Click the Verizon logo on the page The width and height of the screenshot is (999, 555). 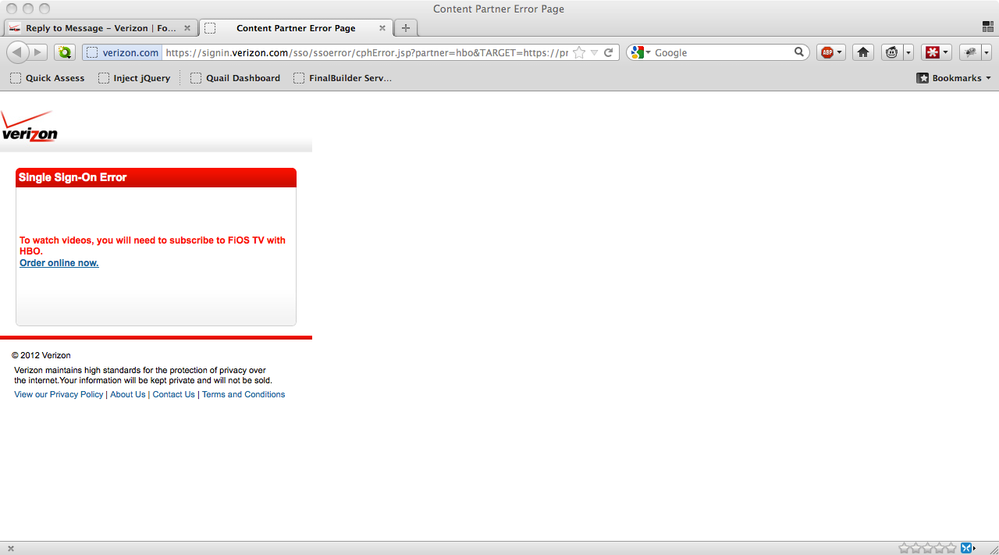(x=29, y=126)
